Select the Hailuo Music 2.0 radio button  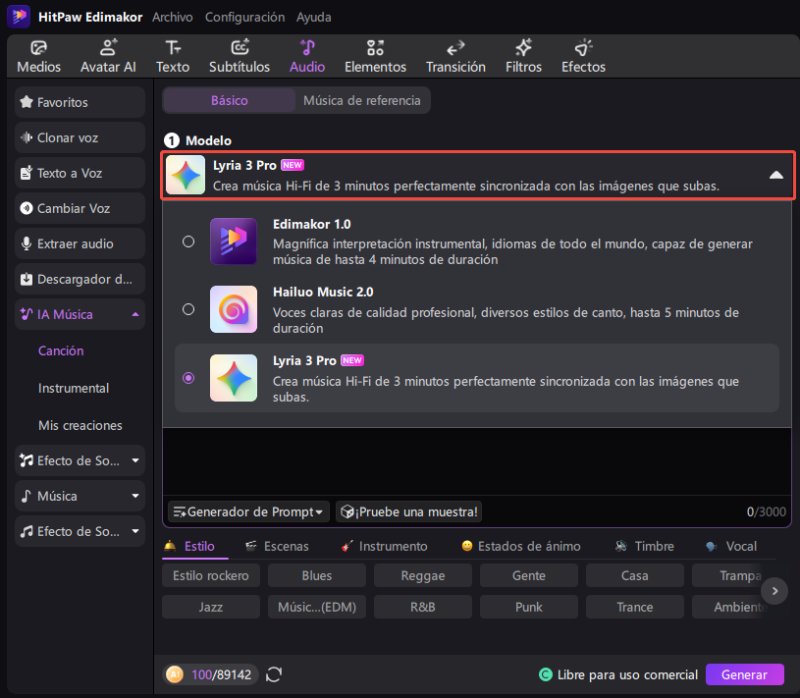(x=188, y=309)
